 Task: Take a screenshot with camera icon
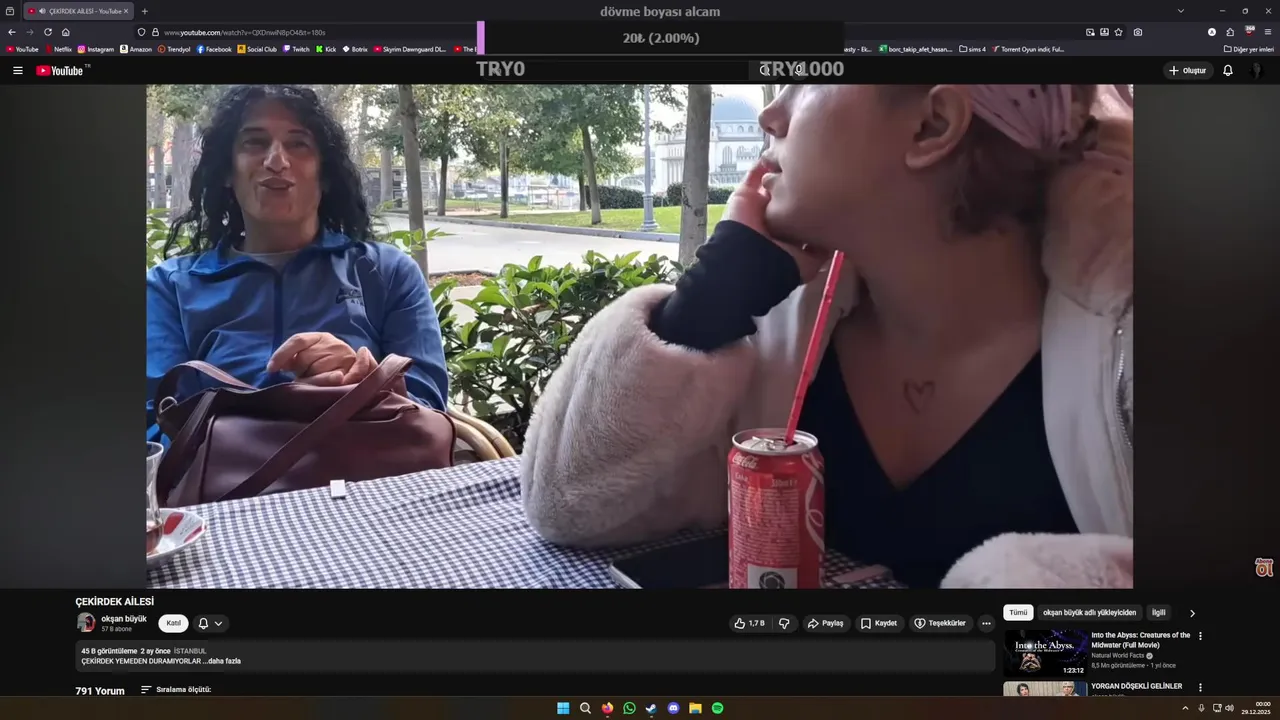[1138, 32]
